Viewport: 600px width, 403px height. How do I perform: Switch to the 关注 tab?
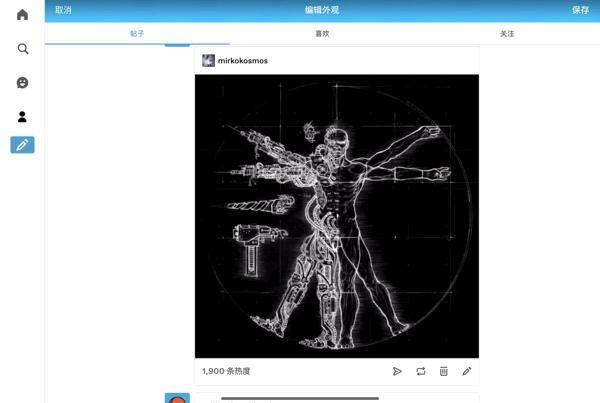click(x=507, y=34)
